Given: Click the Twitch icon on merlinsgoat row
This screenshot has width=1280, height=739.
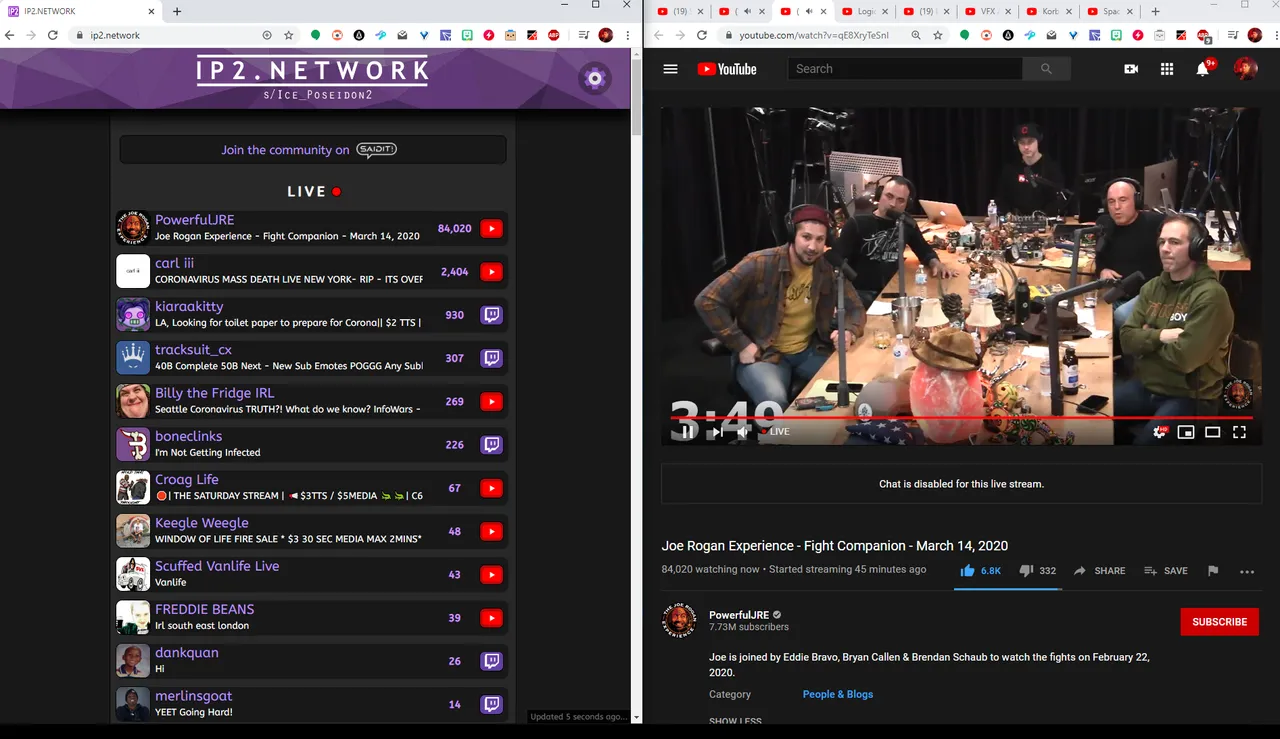Looking at the screenshot, I should tap(491, 704).
